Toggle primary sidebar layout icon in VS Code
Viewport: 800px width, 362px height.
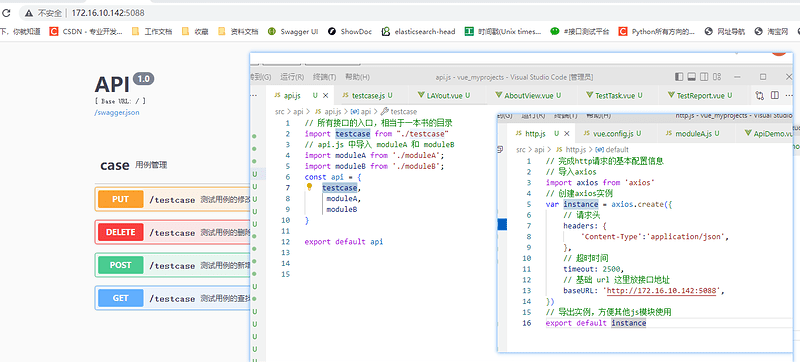click(679, 77)
